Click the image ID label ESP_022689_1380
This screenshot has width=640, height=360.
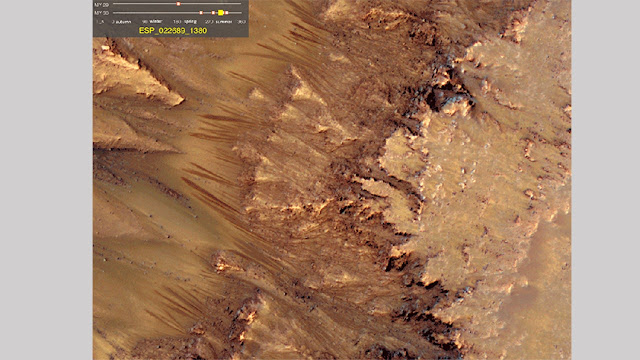173,31
